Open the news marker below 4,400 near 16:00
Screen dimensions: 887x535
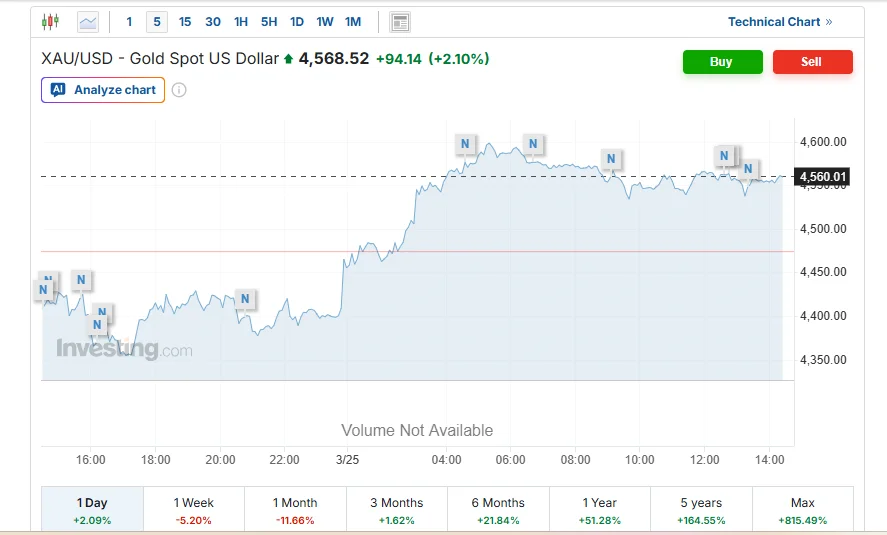(98, 324)
